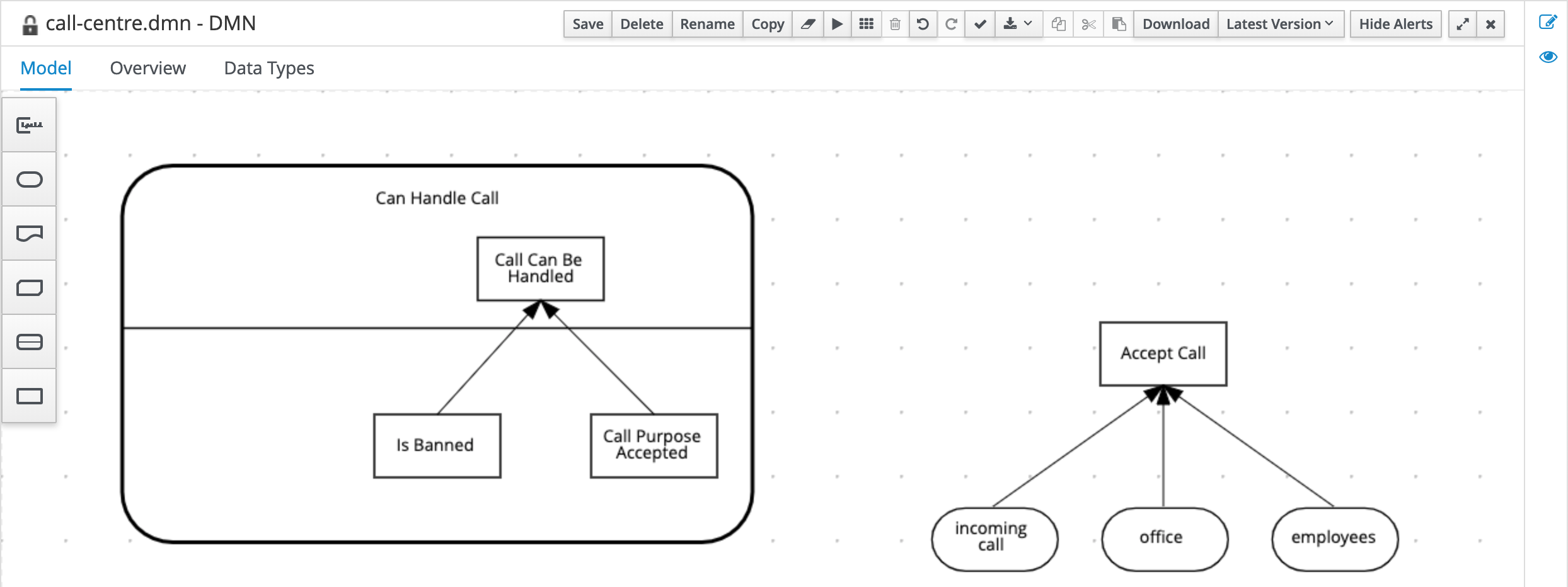Screen dimensions: 1568x587
Task: Validate the model with the checkmark icon
Action: click(980, 24)
